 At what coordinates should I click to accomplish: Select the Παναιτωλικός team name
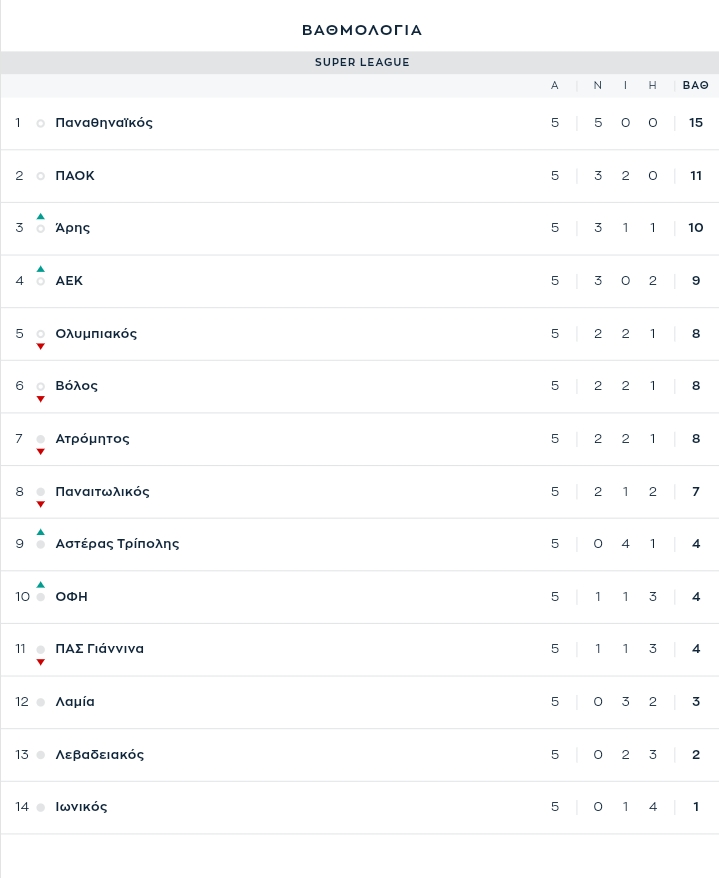point(102,492)
